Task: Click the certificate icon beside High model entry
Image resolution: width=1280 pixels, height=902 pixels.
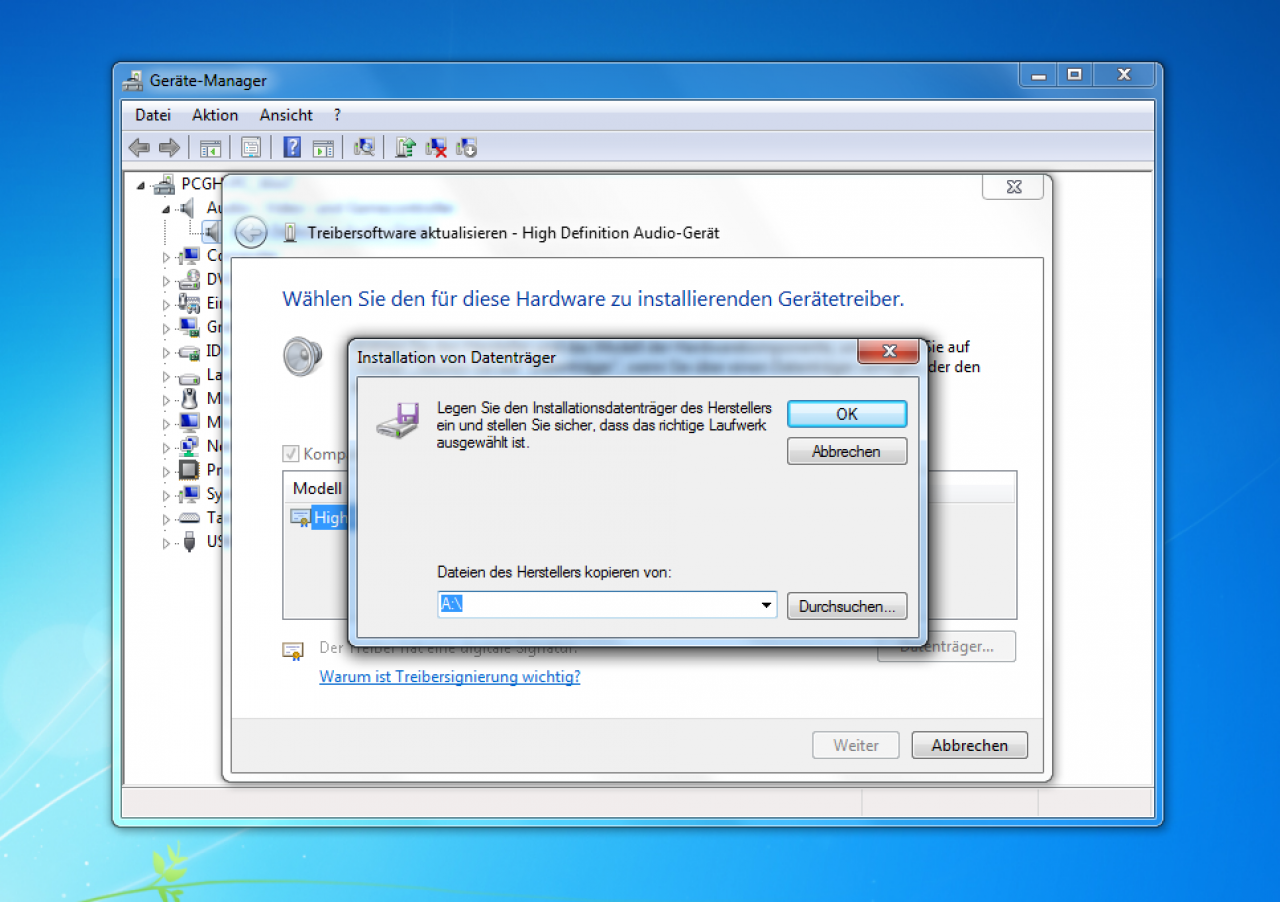Action: coord(300,517)
